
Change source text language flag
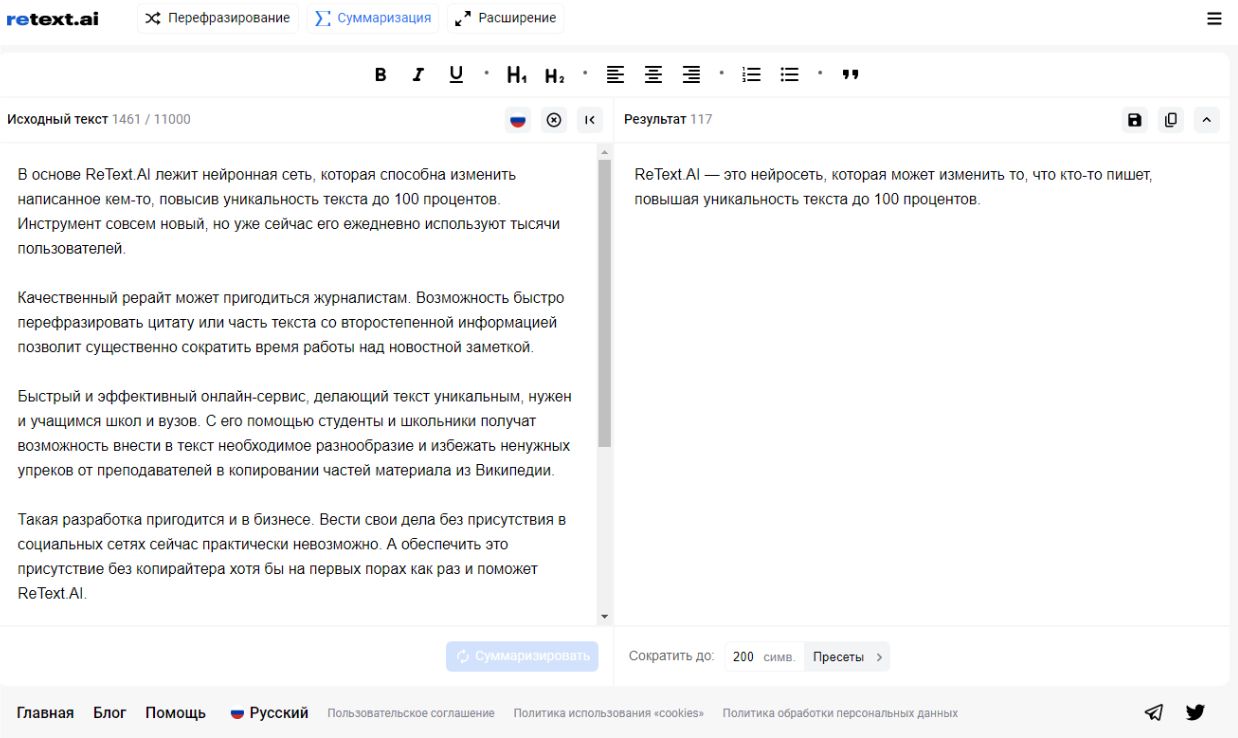(518, 120)
